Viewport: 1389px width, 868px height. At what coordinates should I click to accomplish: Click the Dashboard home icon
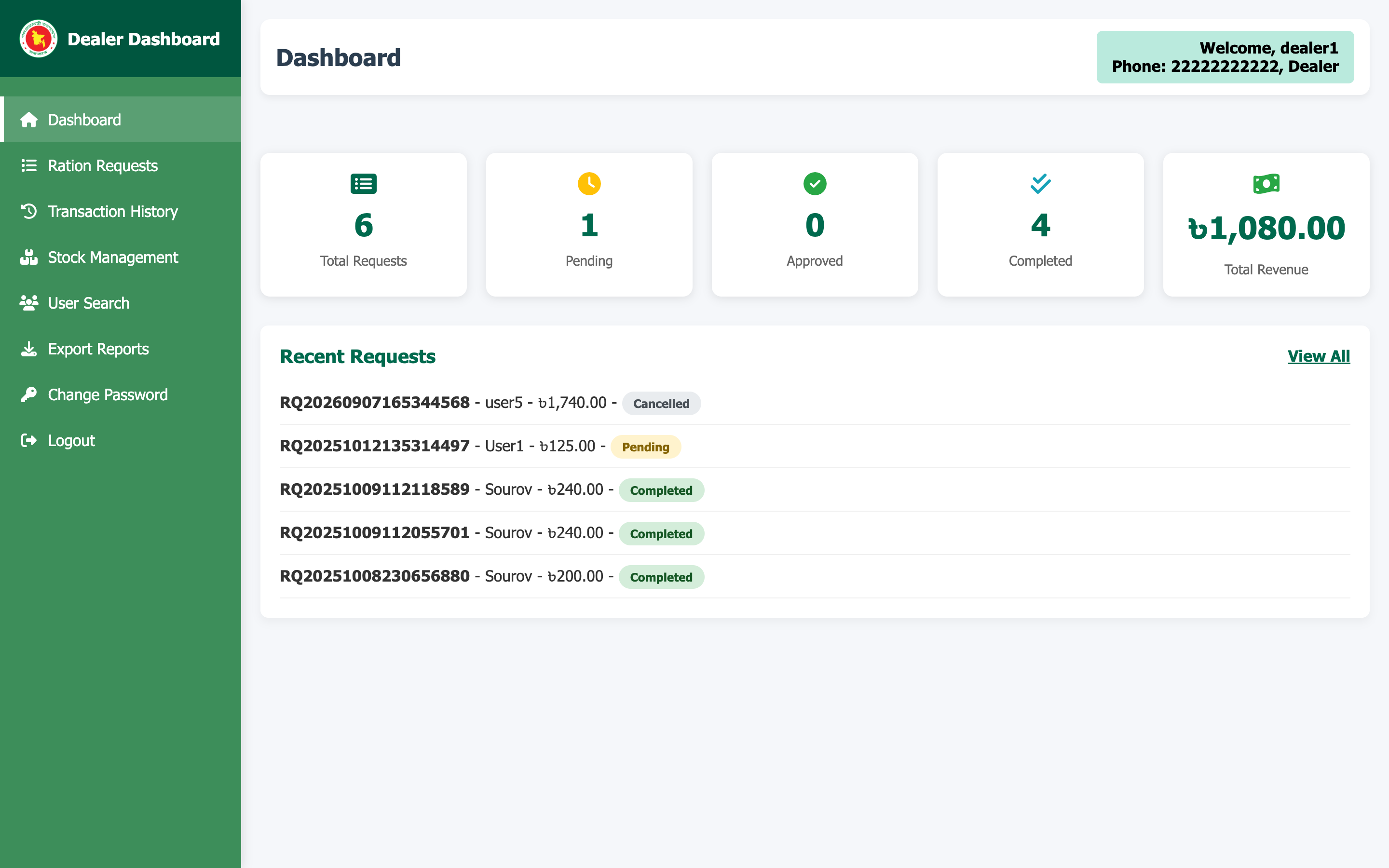click(29, 120)
